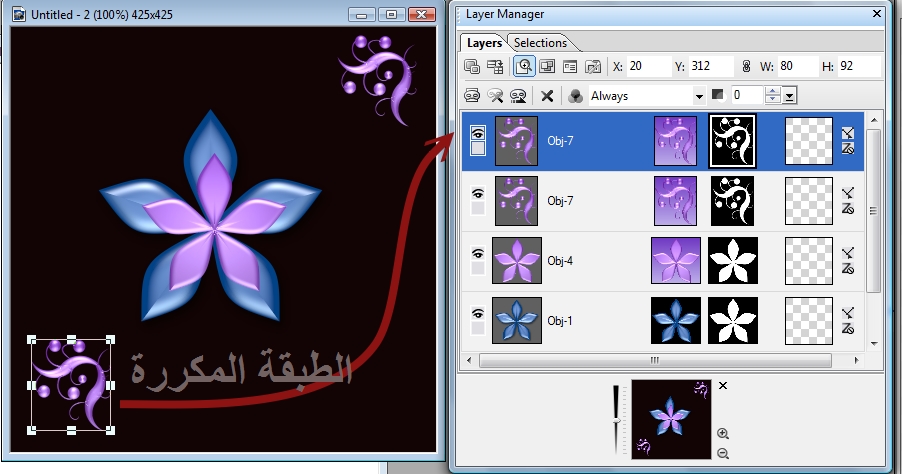This screenshot has height=474, width=902.
Task: Click the zoom in magnifier below layers
Action: tap(723, 434)
